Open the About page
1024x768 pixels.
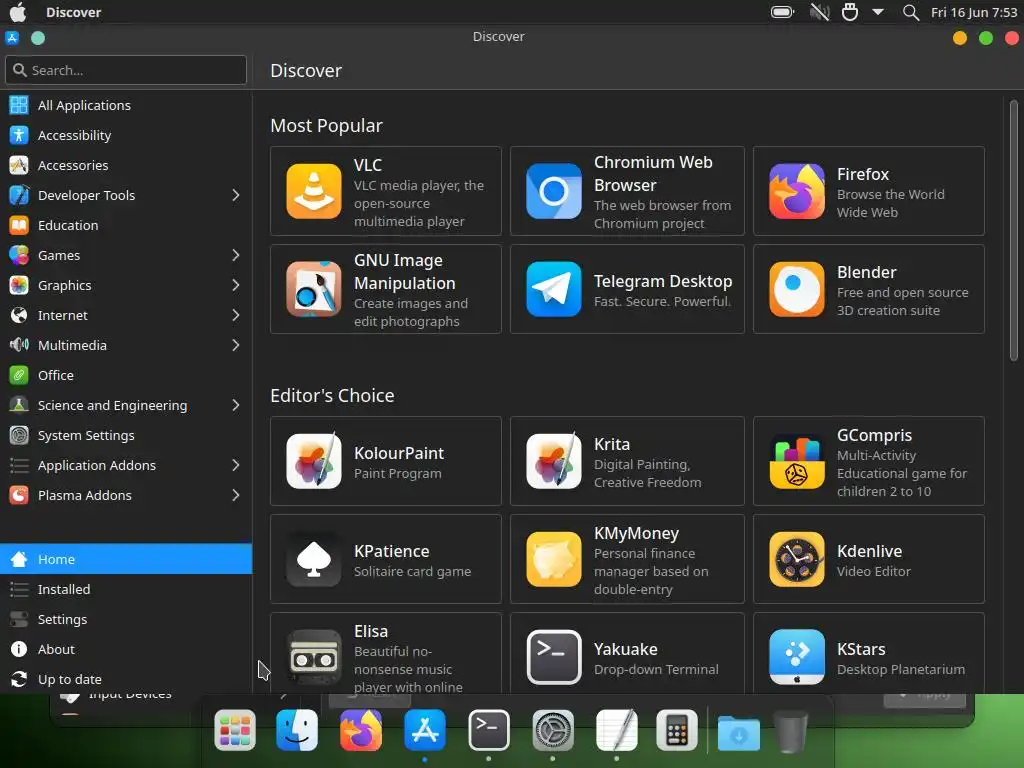pyautogui.click(x=126, y=649)
